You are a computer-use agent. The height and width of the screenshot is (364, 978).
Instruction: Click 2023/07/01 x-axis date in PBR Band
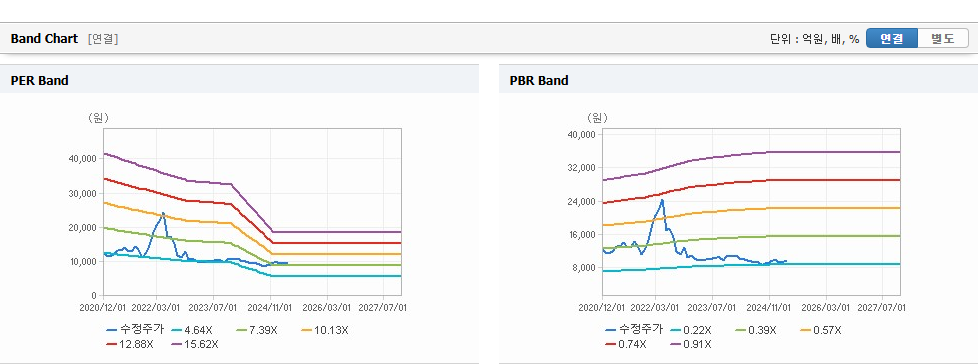coord(713,307)
